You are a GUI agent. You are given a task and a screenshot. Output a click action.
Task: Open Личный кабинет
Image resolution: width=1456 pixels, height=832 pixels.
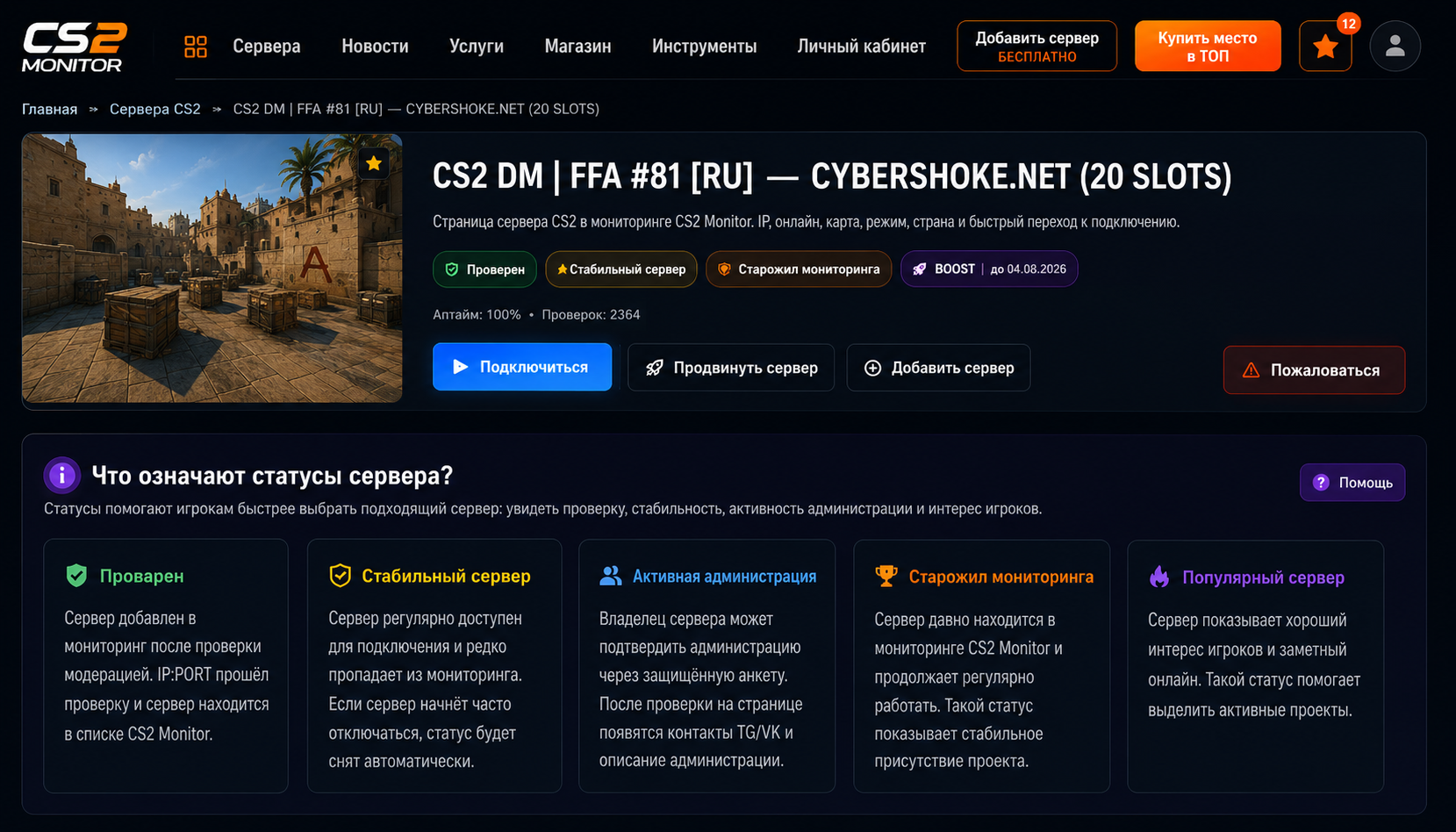click(x=861, y=47)
